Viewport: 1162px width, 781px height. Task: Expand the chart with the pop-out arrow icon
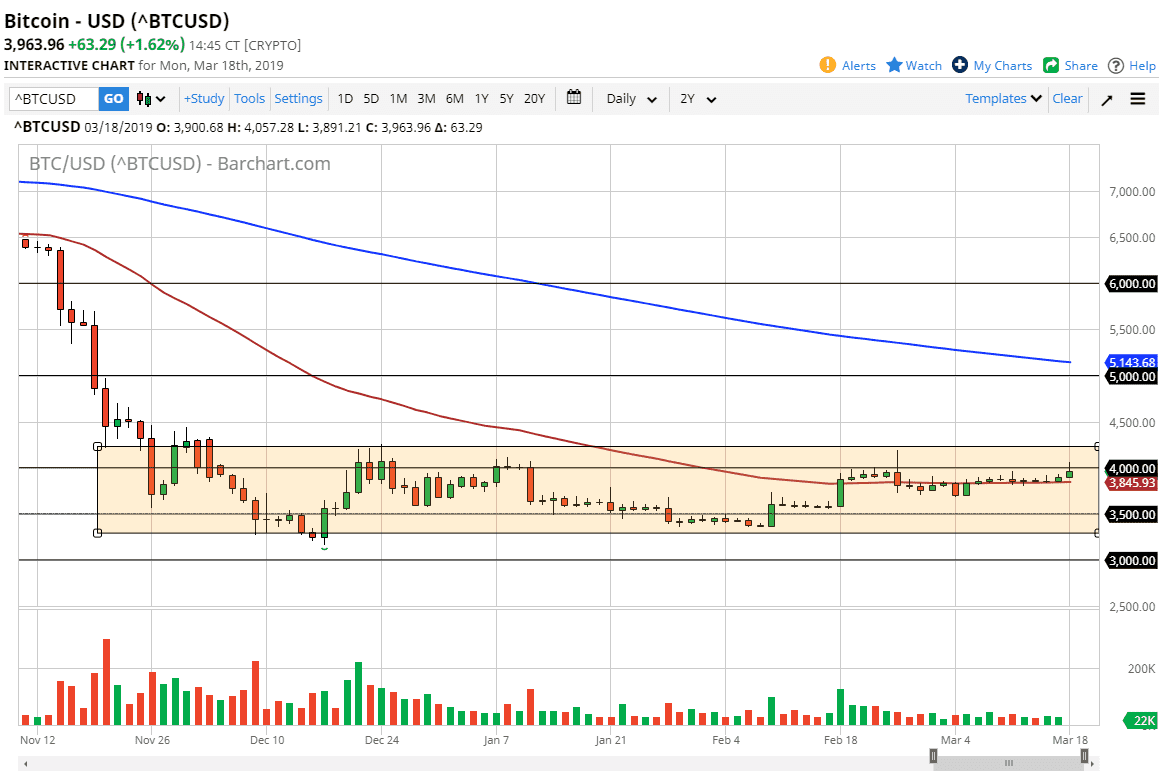coord(1105,99)
